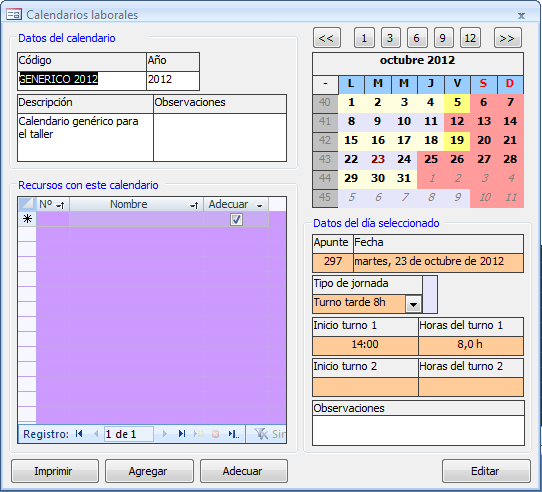Select greyed November 10 in calendar
Viewport: 542px width, 492px height.
coord(484,197)
